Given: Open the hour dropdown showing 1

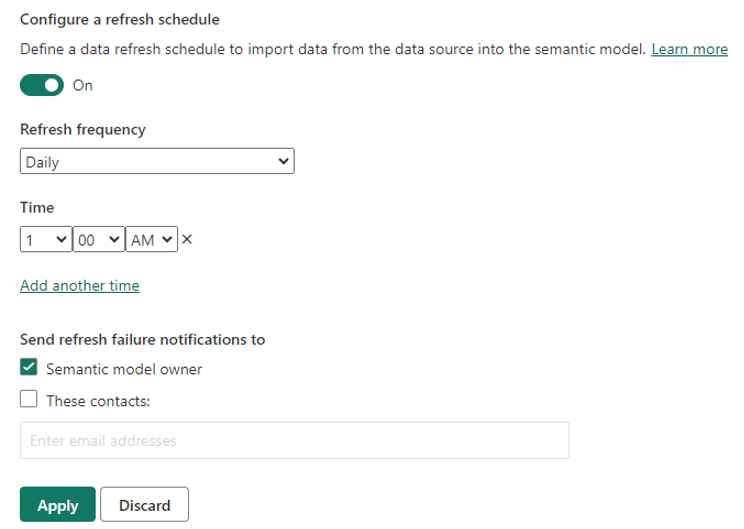Looking at the screenshot, I should click(45, 240).
